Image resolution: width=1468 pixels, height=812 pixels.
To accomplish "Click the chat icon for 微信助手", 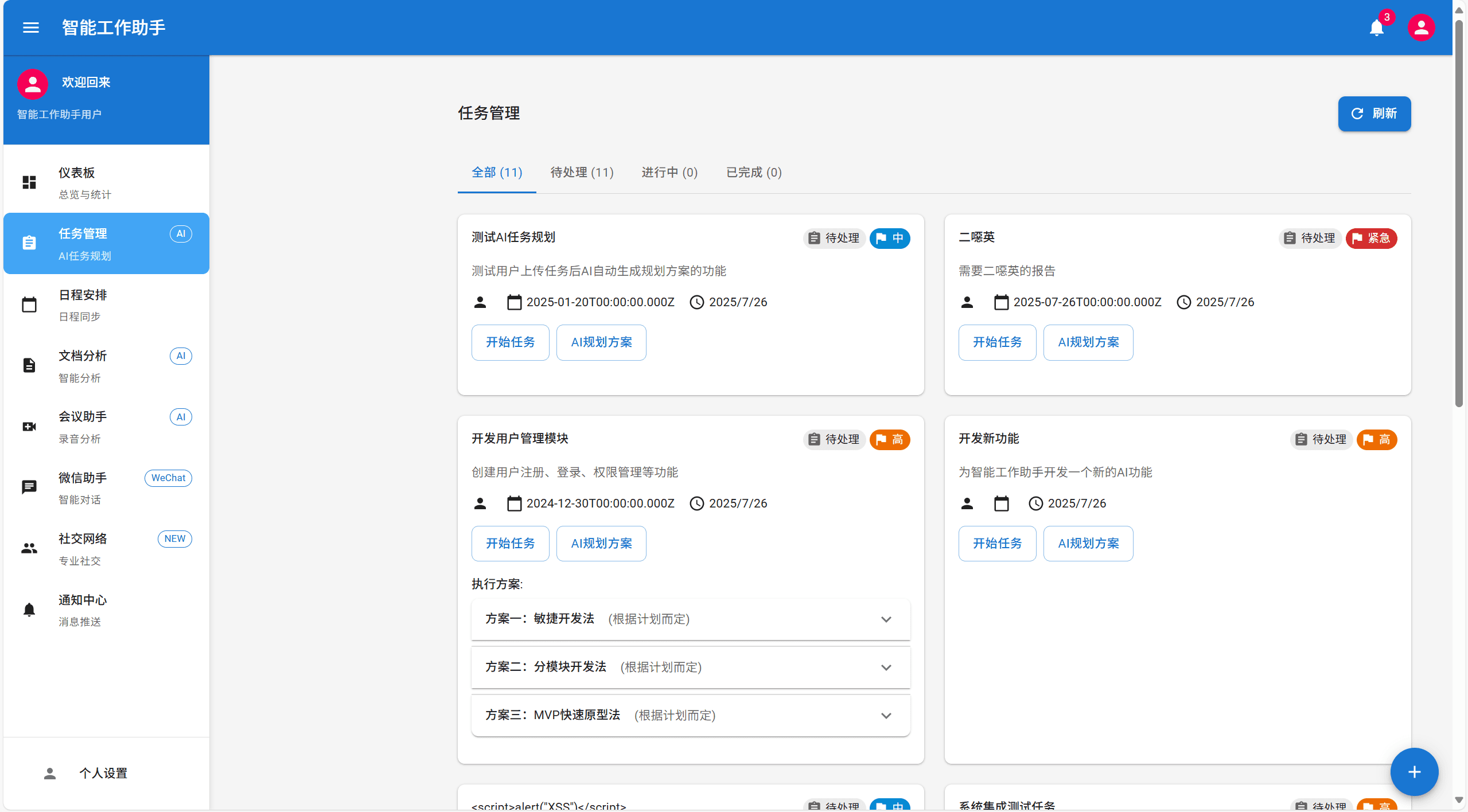I will point(29,487).
